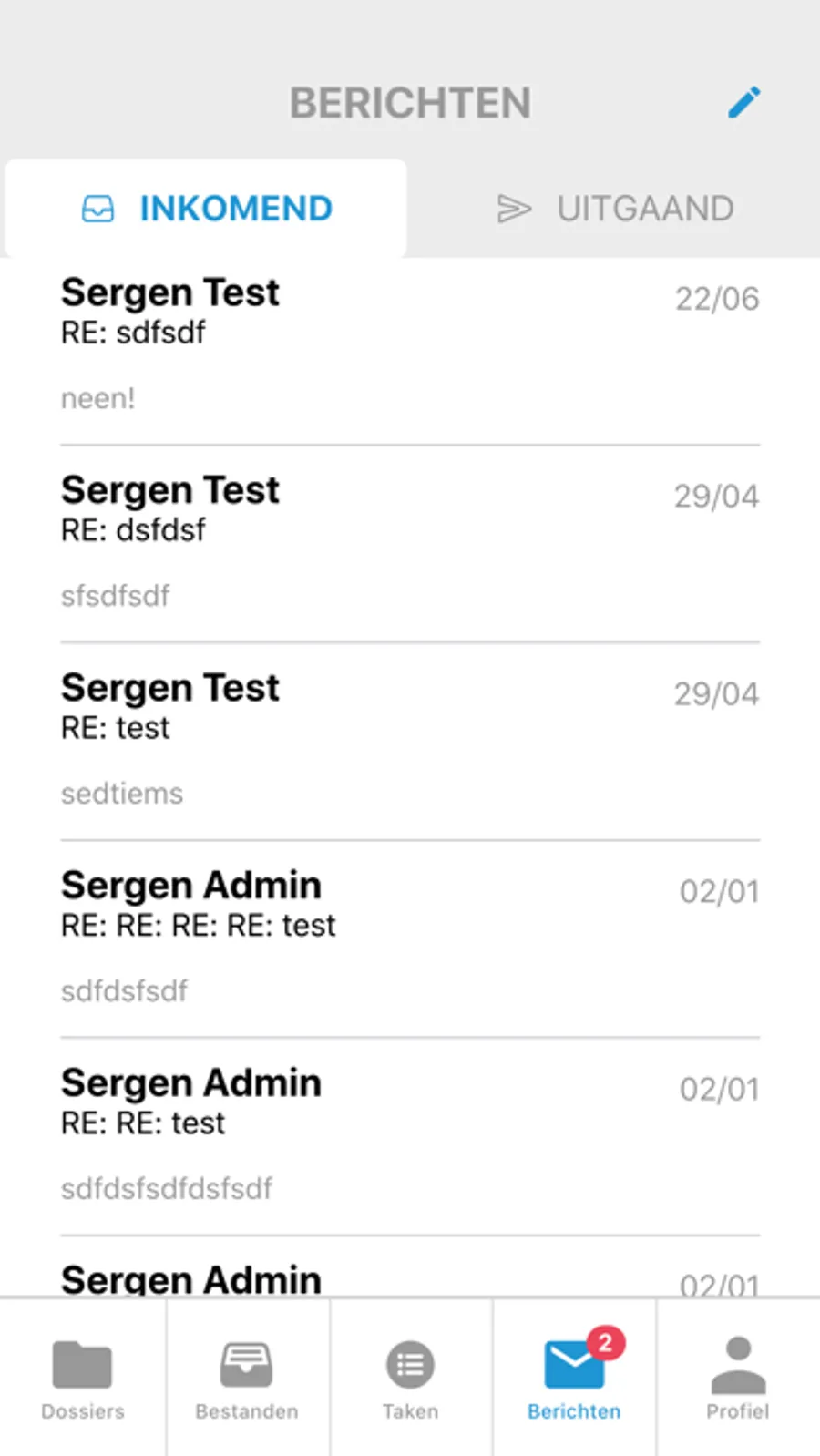Click the BERICHTEN page title
Viewport: 820px width, 1456px height.
pos(410,103)
